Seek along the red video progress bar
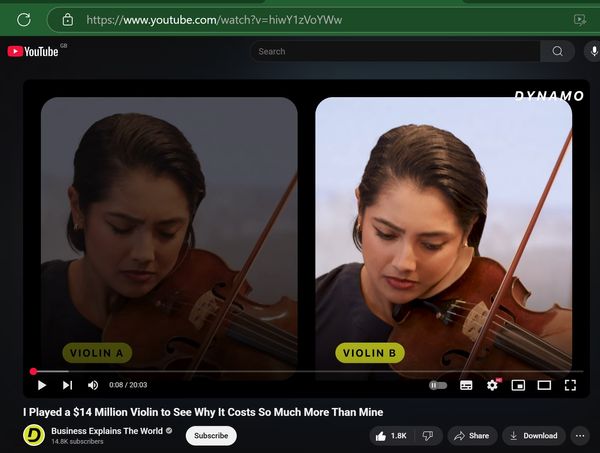Screen dimensions: 600x453 click(x=308, y=371)
